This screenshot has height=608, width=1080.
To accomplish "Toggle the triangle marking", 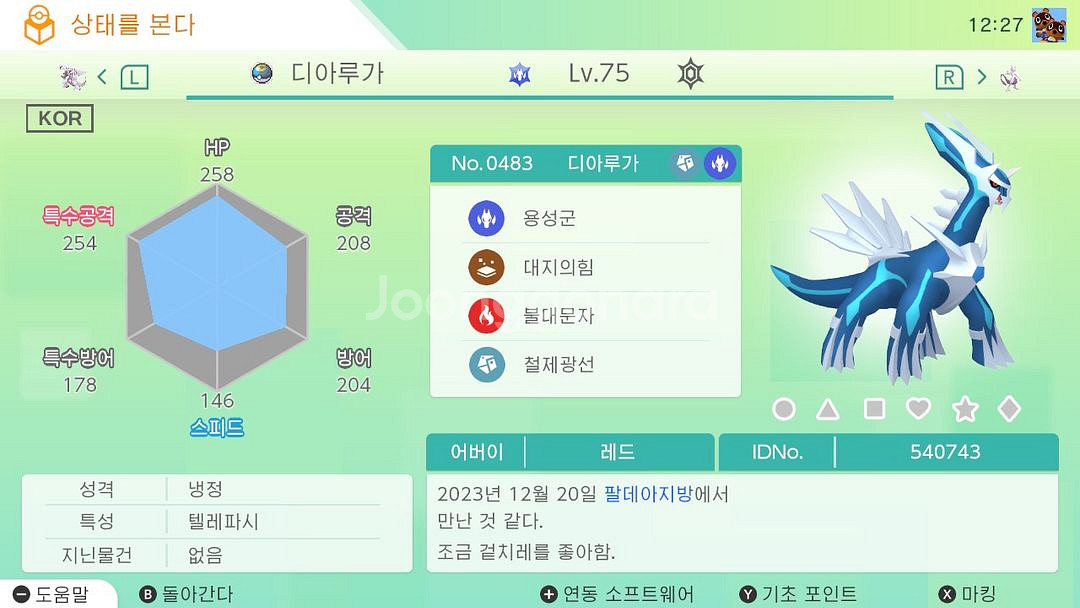I will click(x=828, y=410).
